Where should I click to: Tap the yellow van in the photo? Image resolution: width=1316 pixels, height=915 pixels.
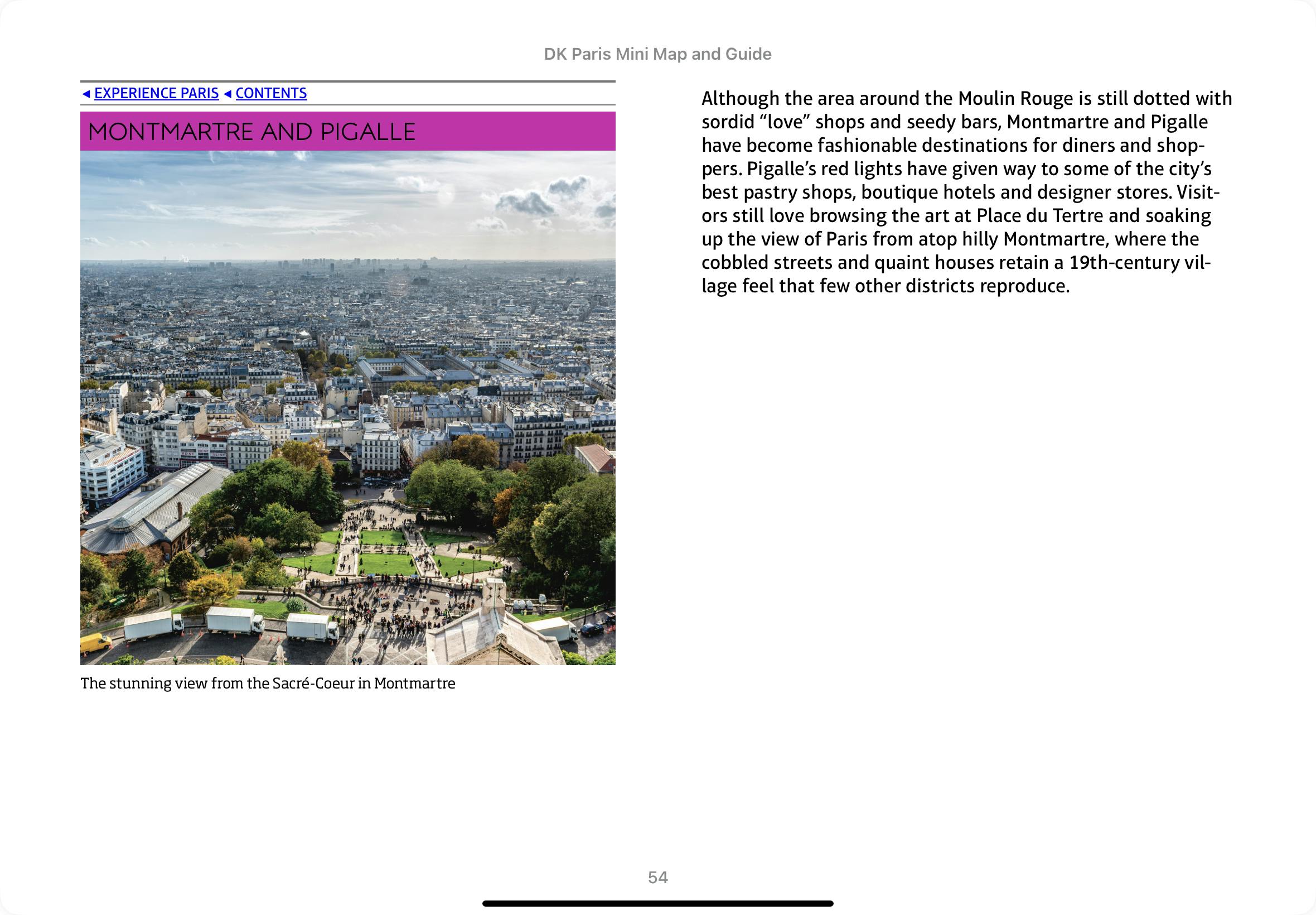(x=96, y=642)
